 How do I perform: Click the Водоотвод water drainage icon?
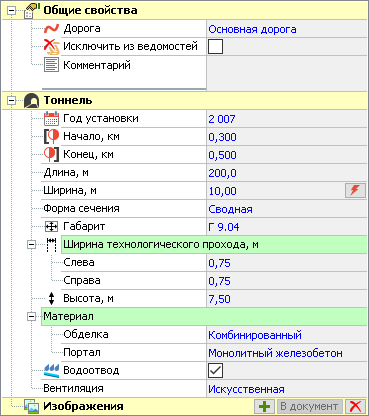51,370
